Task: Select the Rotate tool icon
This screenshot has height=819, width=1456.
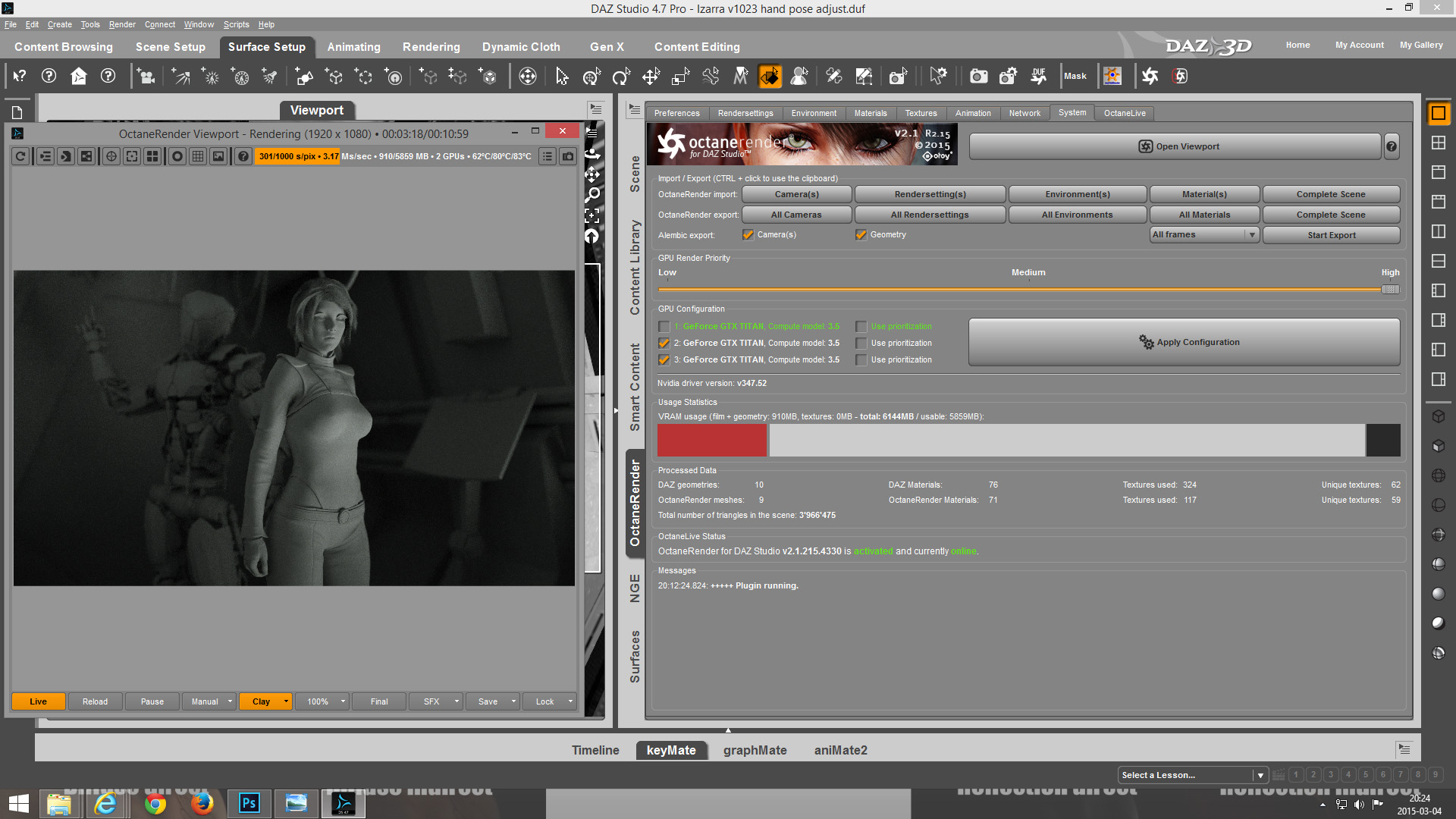Action: pyautogui.click(x=620, y=76)
